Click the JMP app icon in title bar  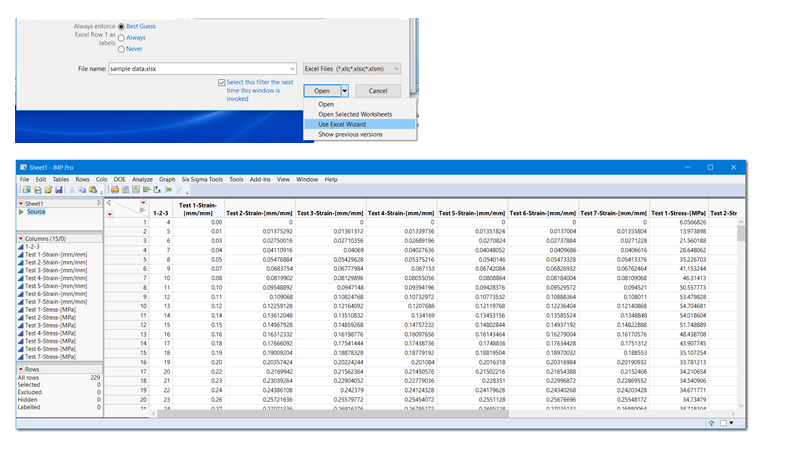(x=23, y=167)
